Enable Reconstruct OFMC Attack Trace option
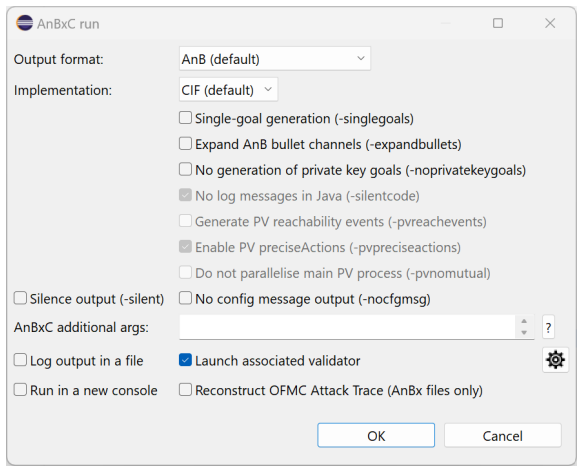 coord(186,390)
